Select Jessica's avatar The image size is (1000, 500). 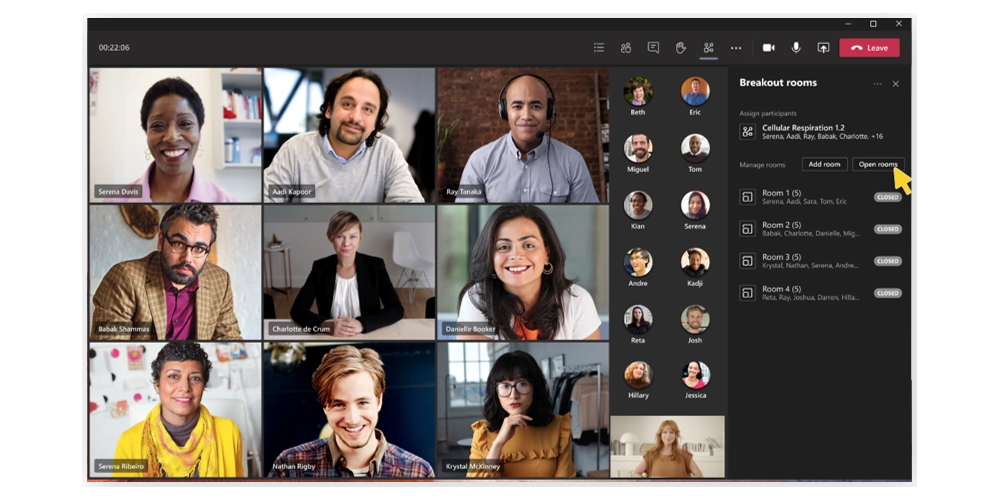click(x=695, y=375)
